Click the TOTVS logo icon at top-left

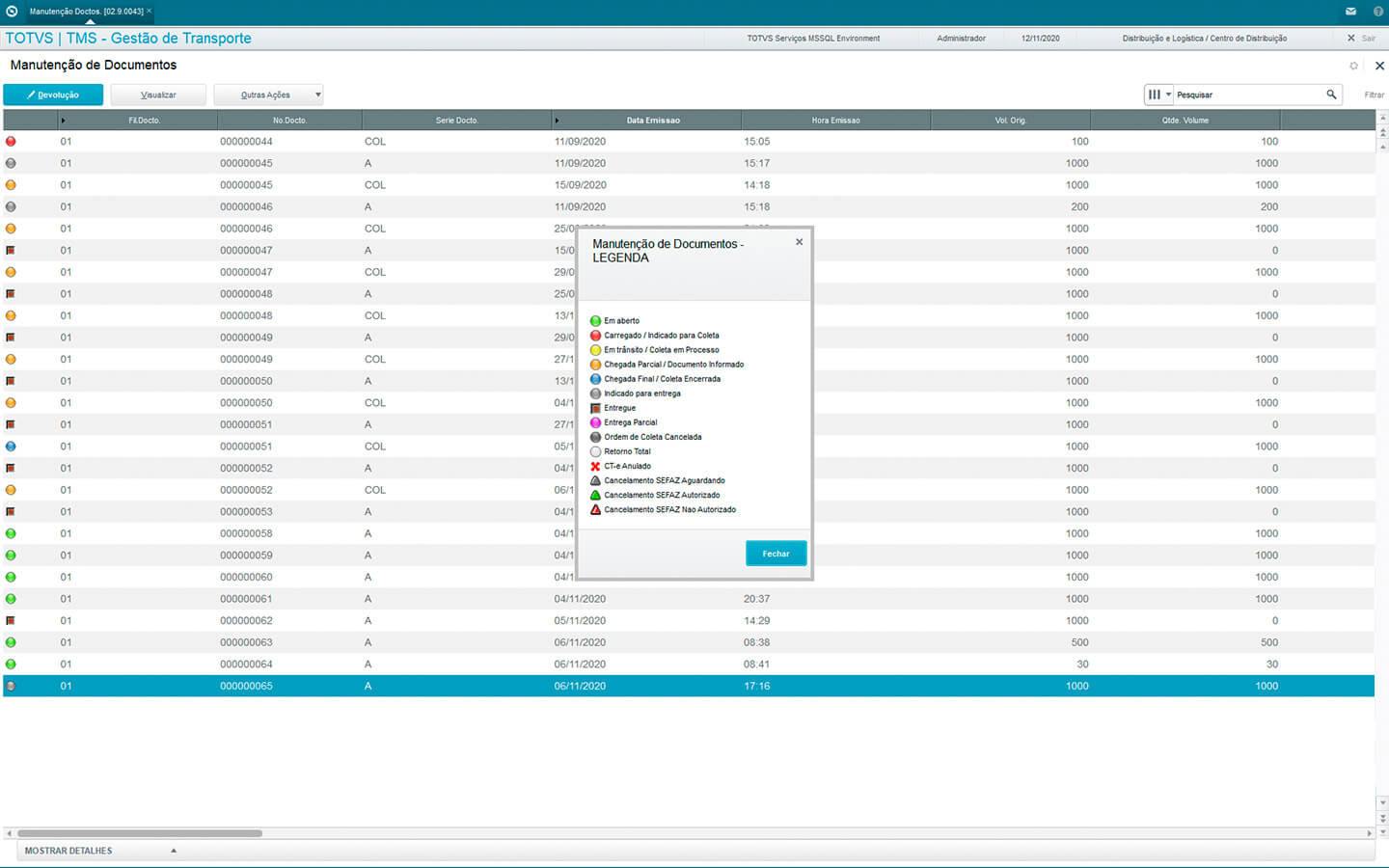point(12,12)
